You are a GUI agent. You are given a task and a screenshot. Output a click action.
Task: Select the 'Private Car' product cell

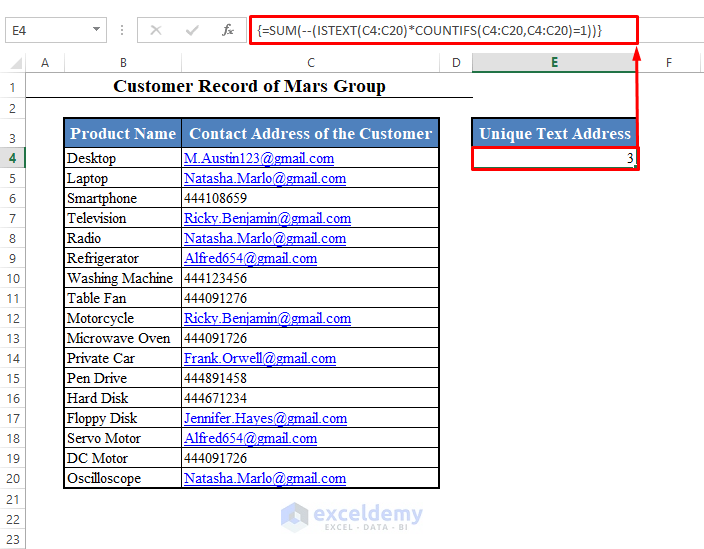click(123, 358)
